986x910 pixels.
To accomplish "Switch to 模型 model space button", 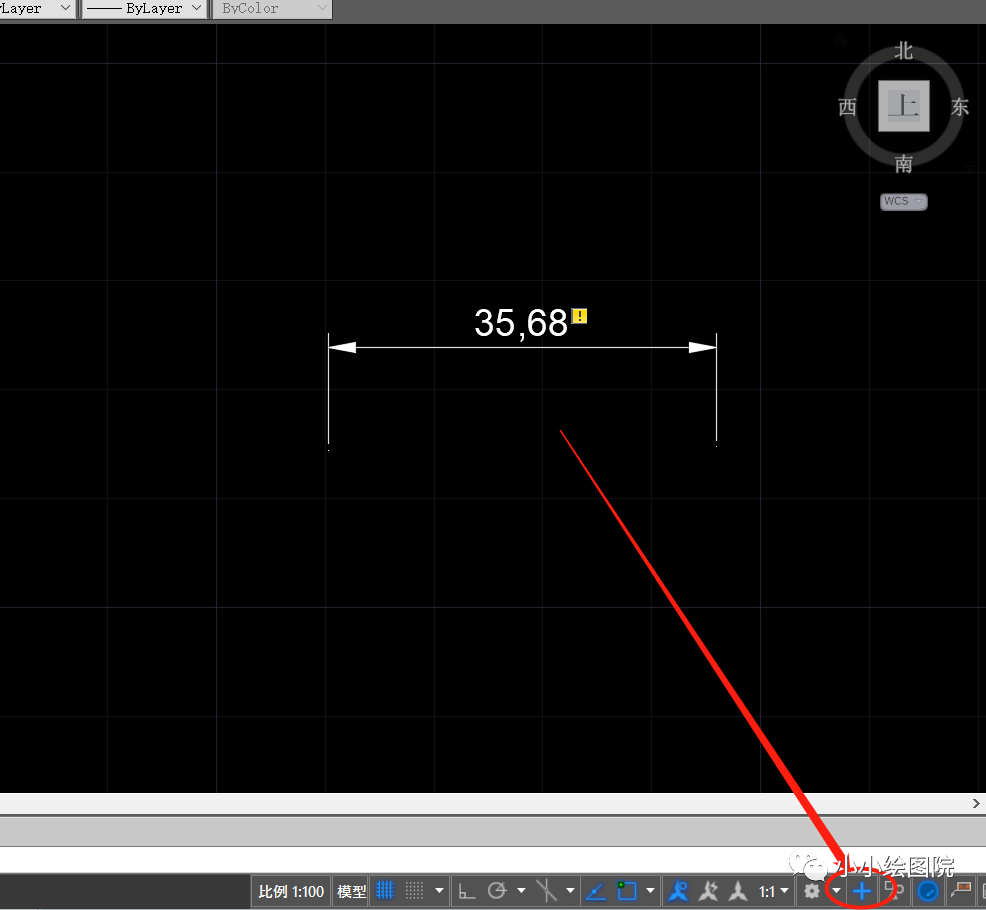I will coord(351,891).
